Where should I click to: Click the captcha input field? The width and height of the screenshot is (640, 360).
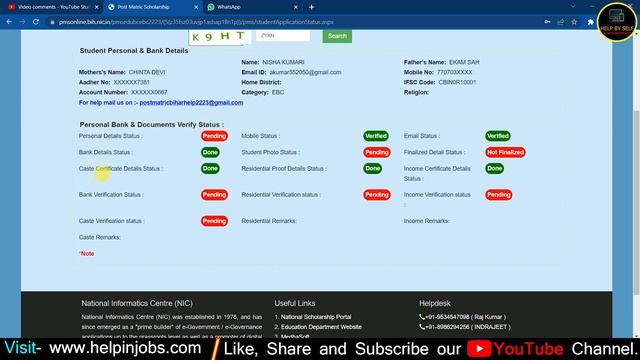(x=283, y=36)
